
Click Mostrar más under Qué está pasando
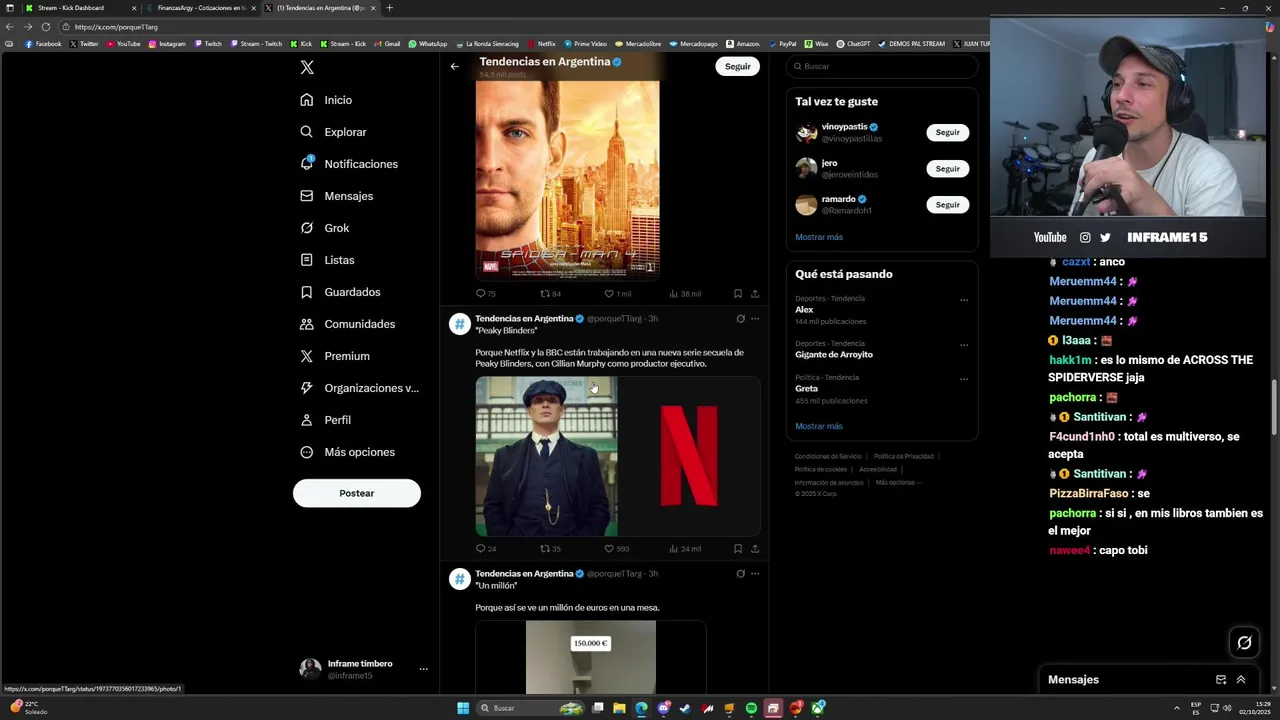pyautogui.click(x=819, y=426)
